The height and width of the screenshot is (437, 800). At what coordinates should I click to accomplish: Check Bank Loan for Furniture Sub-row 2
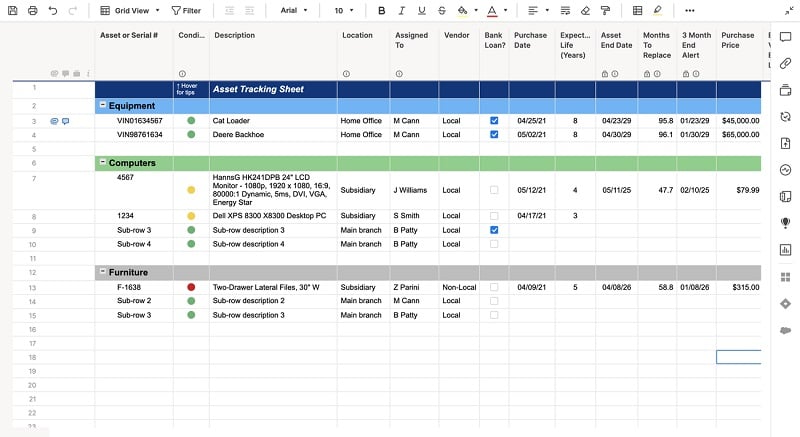pos(494,301)
